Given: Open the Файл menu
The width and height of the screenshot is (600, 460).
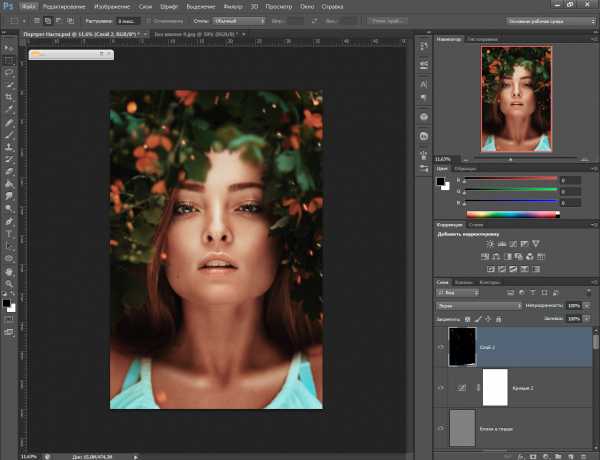Looking at the screenshot, I should point(30,5).
